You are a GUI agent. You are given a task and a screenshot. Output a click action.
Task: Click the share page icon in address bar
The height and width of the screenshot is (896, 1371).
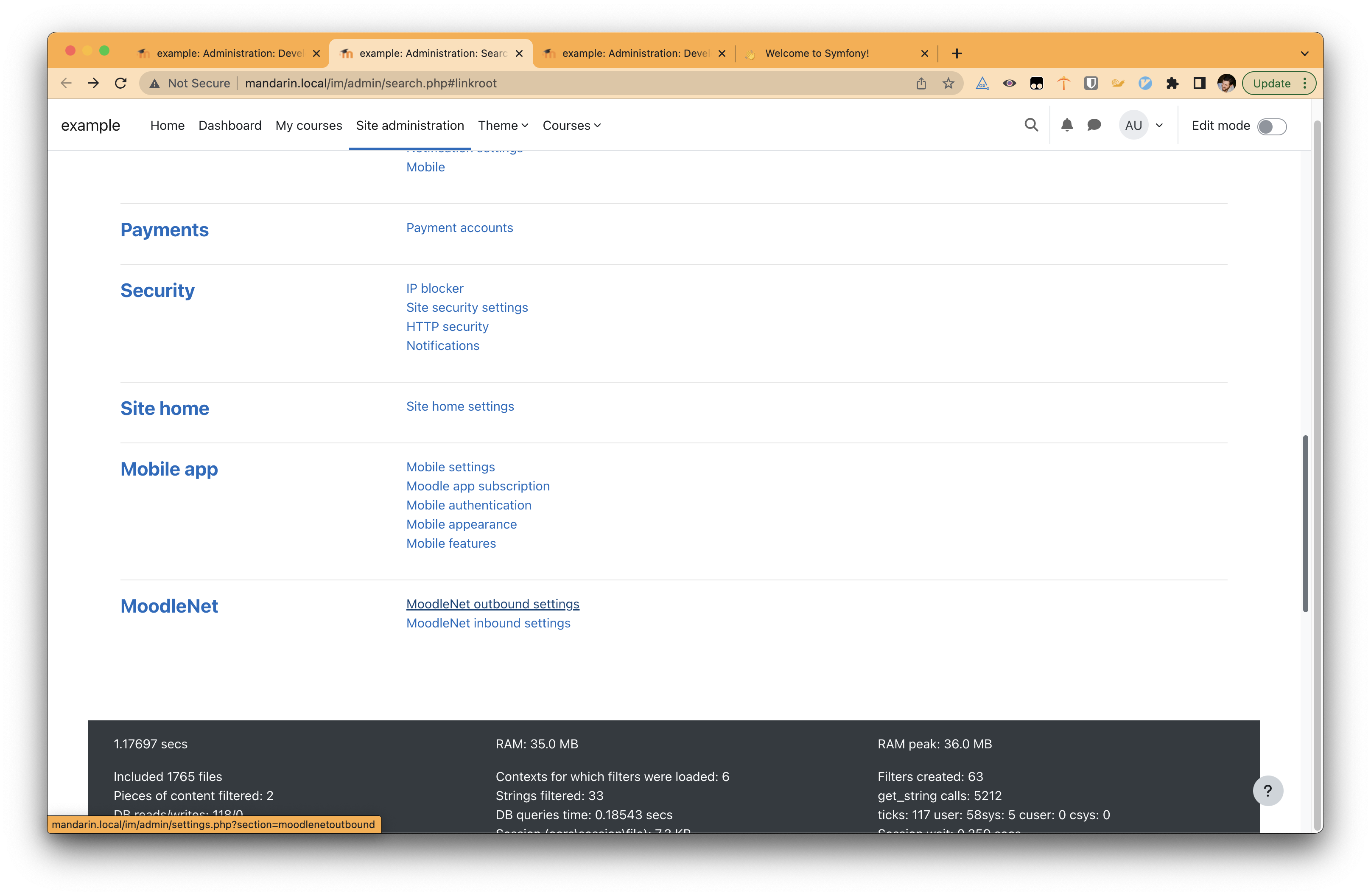click(921, 83)
